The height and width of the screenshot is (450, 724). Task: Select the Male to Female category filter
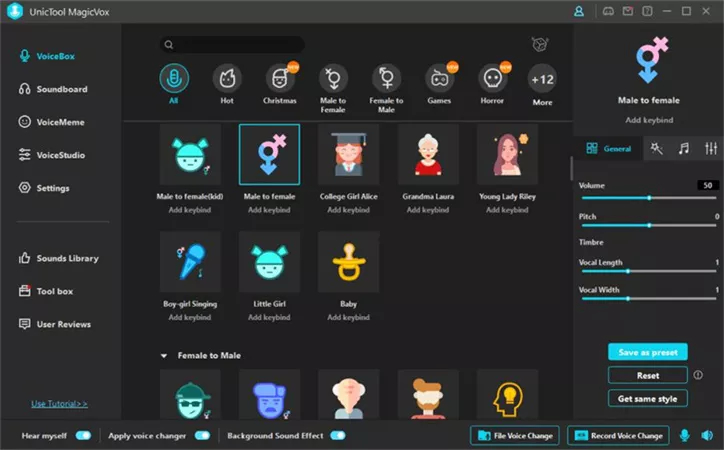click(333, 78)
